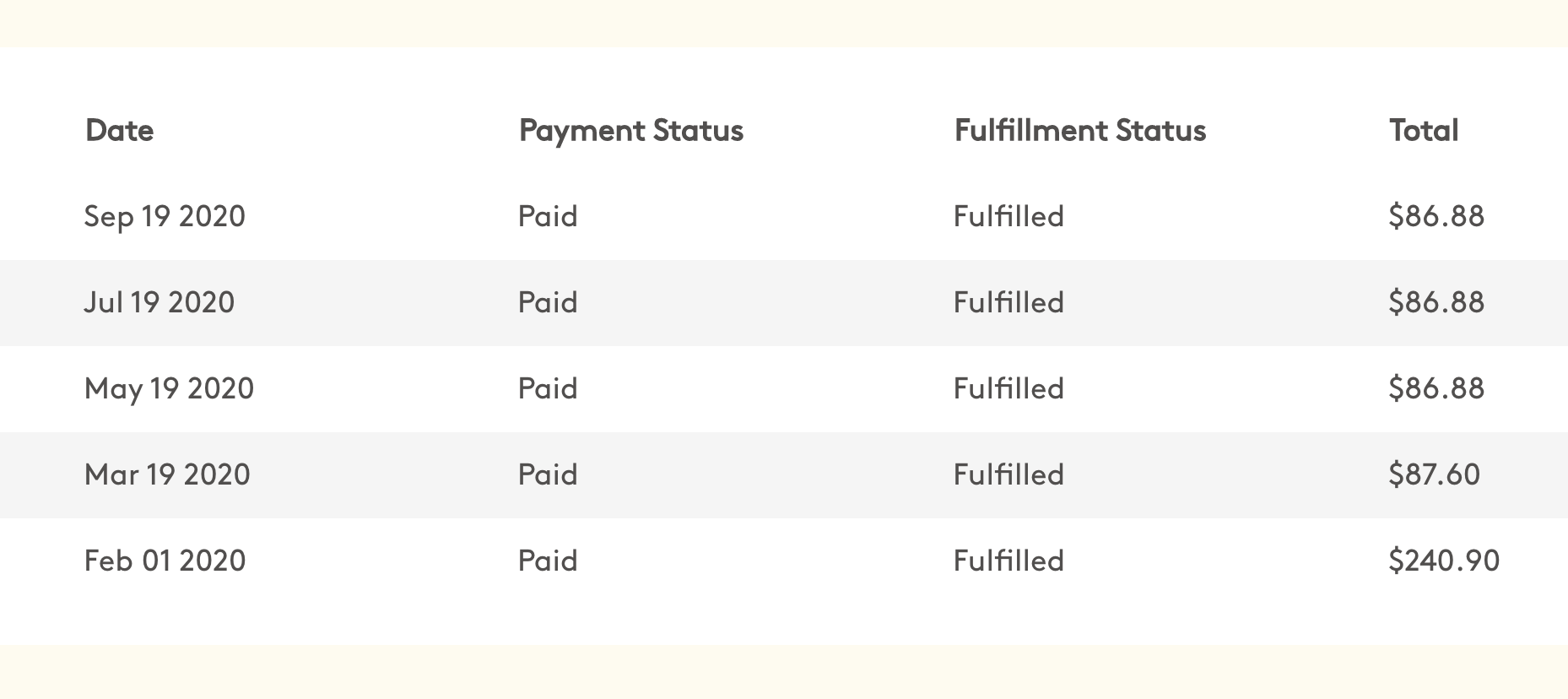Open the Feb 01 2020 order
The image size is (1568, 699).
(165, 561)
